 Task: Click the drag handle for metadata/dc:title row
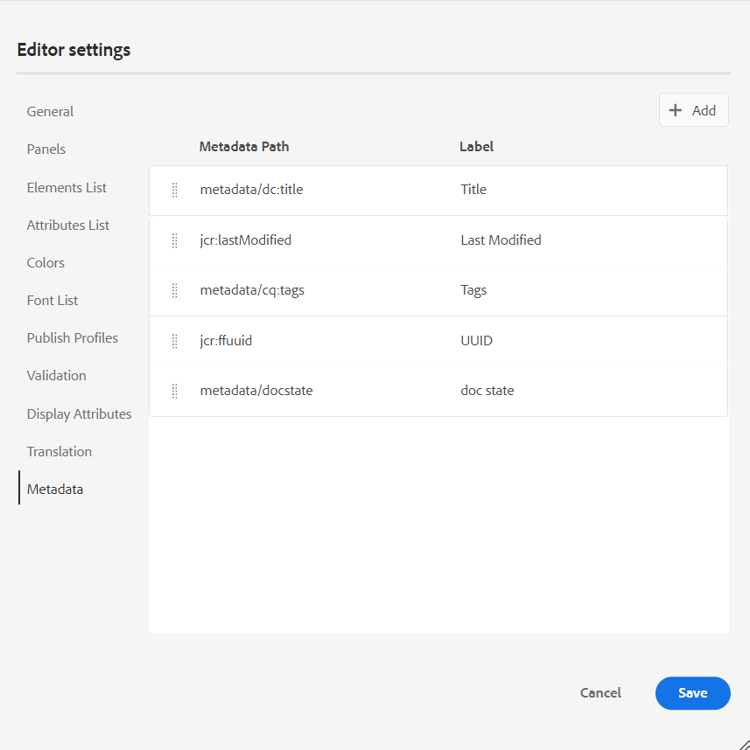(x=175, y=190)
